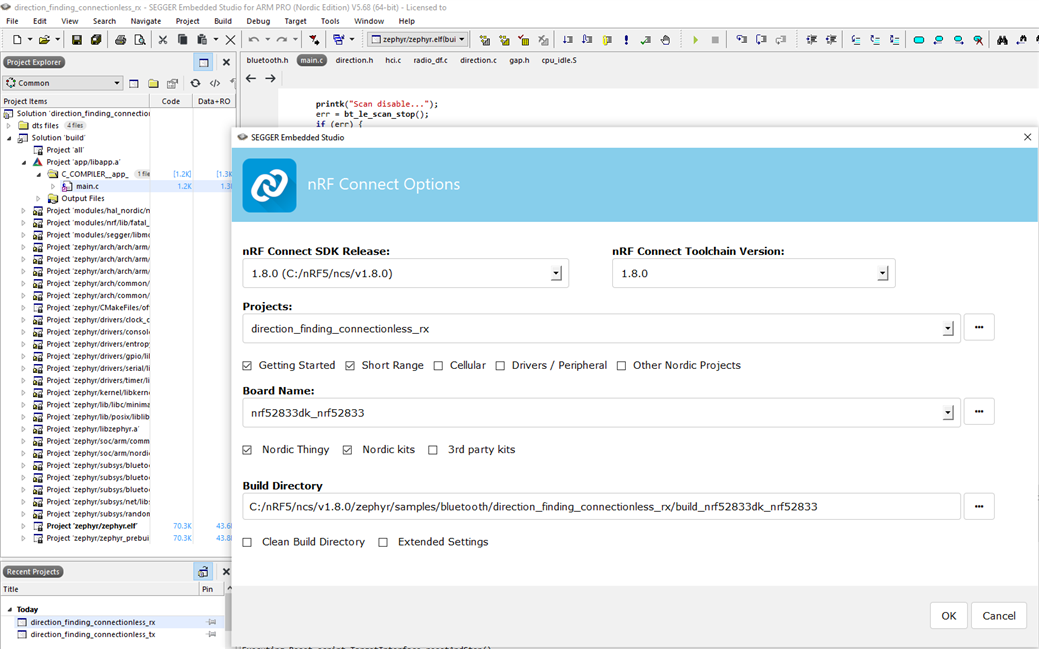
Task: Click the green Go debug play icon
Action: tap(695, 40)
